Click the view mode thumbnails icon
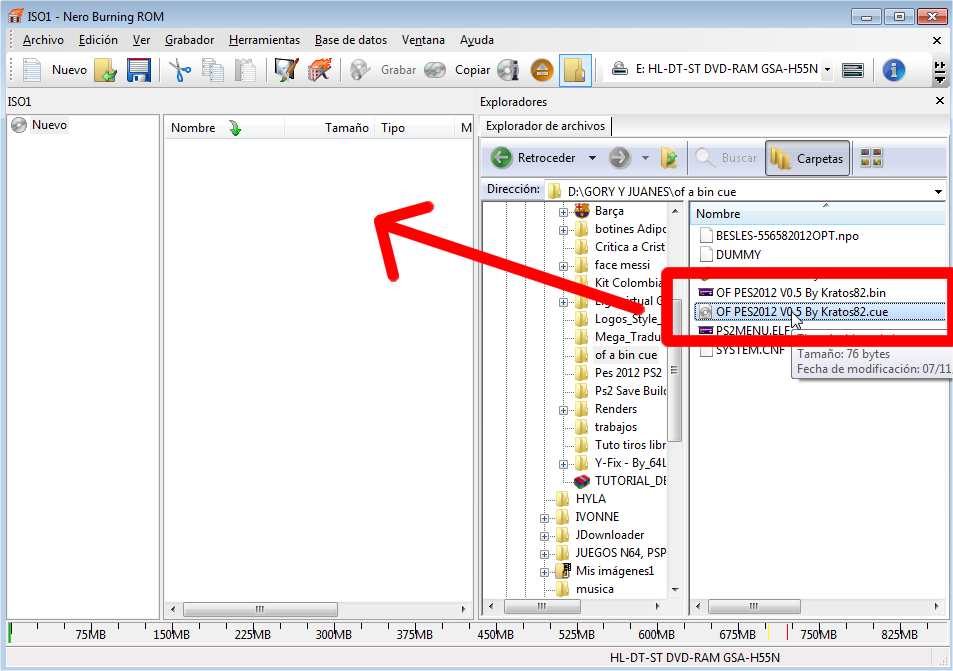Screen dimensions: 953x671 (x=872, y=158)
